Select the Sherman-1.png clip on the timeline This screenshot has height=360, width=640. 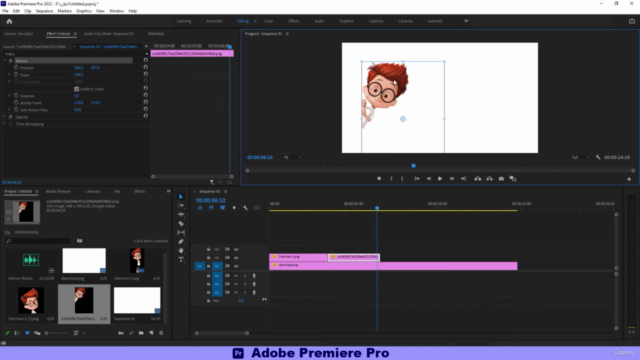pos(298,257)
